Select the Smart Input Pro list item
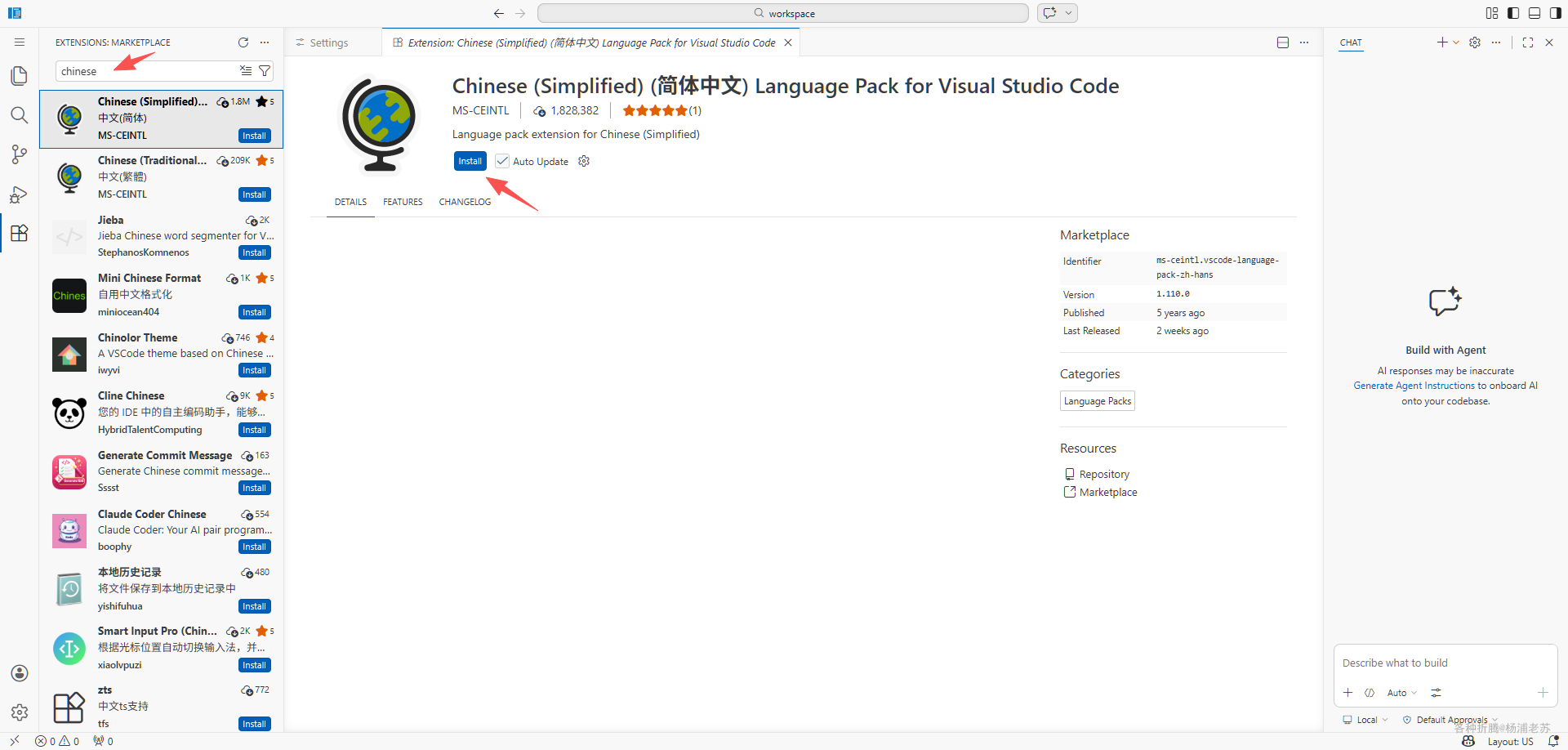The height and width of the screenshot is (750, 1568). pos(162,650)
